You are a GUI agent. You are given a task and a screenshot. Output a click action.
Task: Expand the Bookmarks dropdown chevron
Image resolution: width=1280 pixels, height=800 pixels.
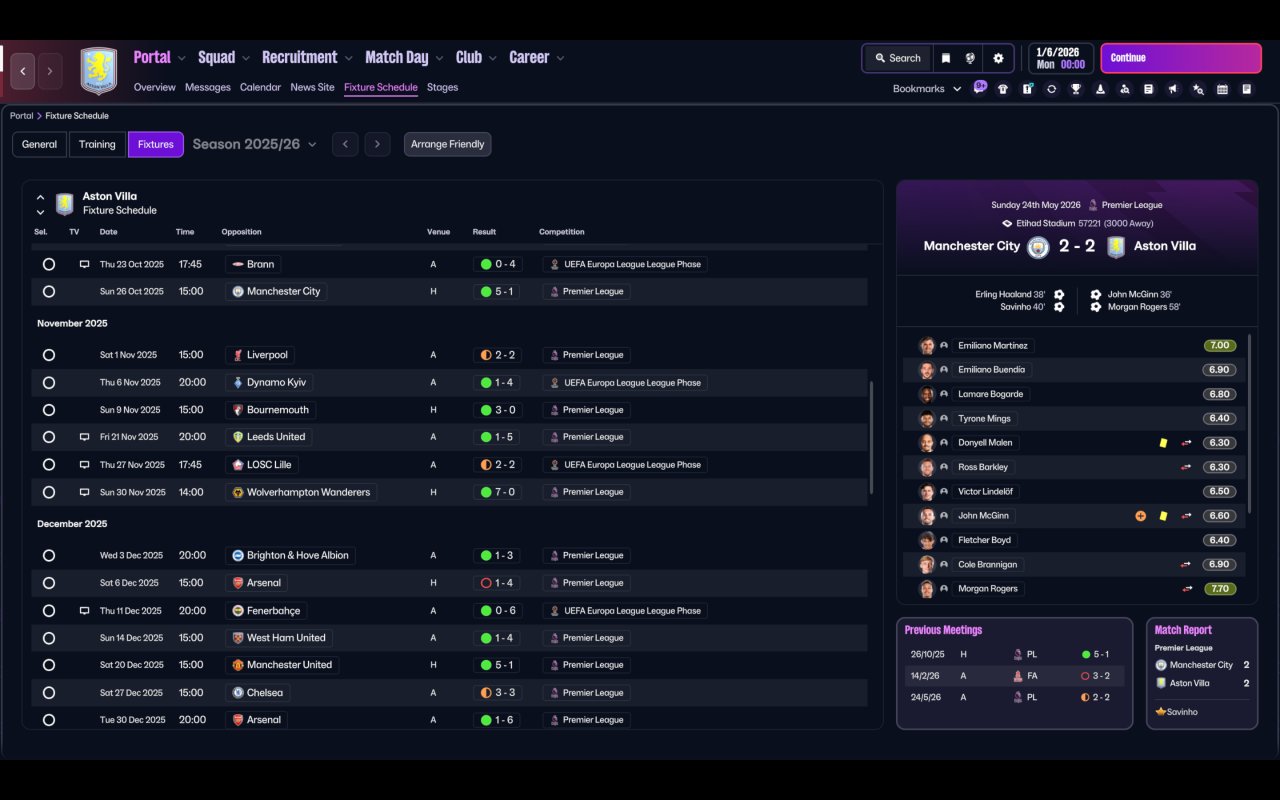coord(957,89)
